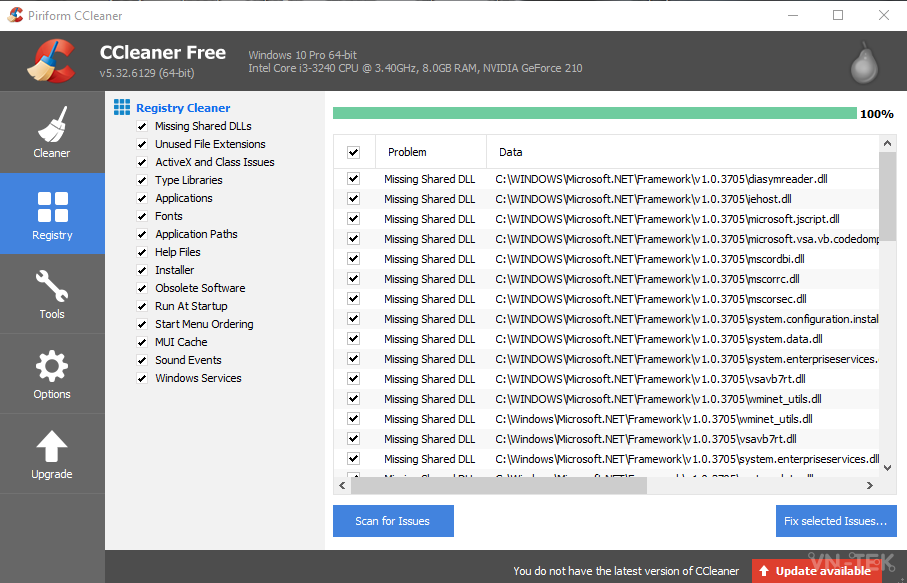Uncheck the system.data.dll result row
Screen dimensions: 907x583
click(353, 339)
